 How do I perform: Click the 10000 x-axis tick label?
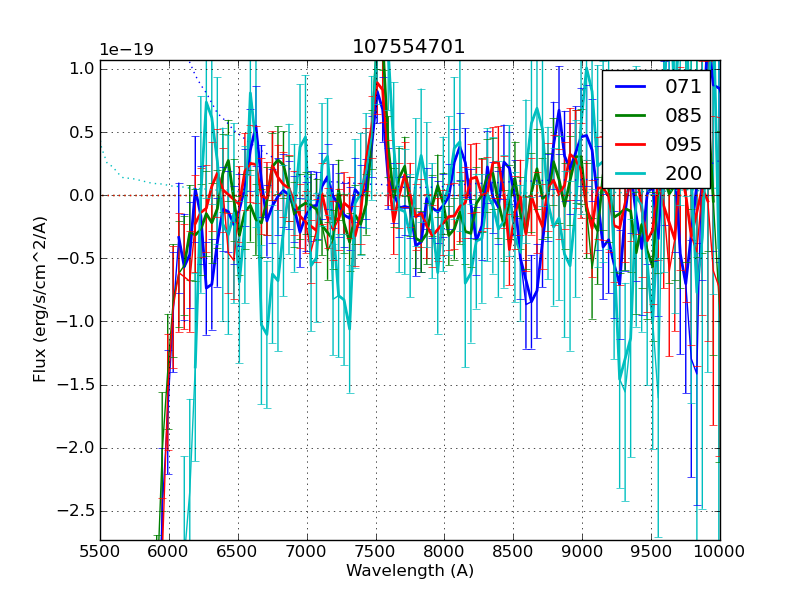click(x=720, y=551)
